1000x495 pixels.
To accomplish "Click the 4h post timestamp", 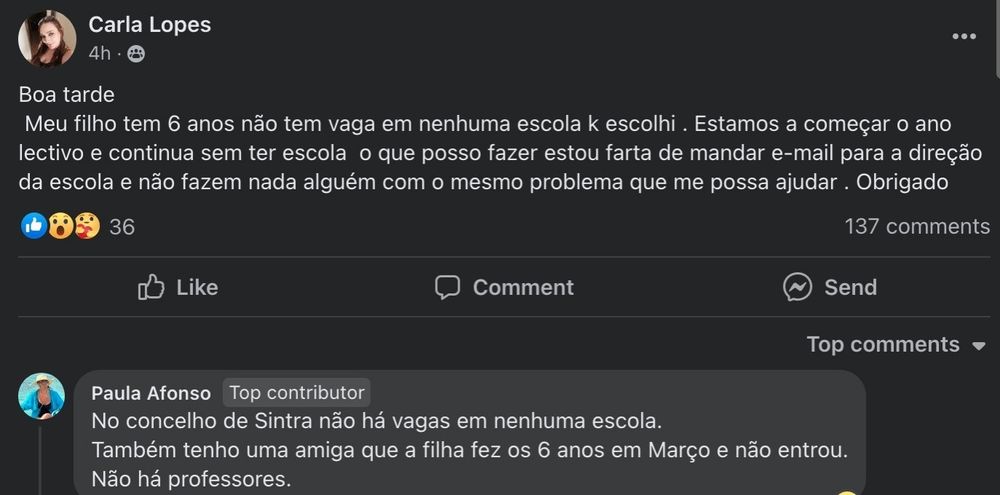I will coord(99,54).
